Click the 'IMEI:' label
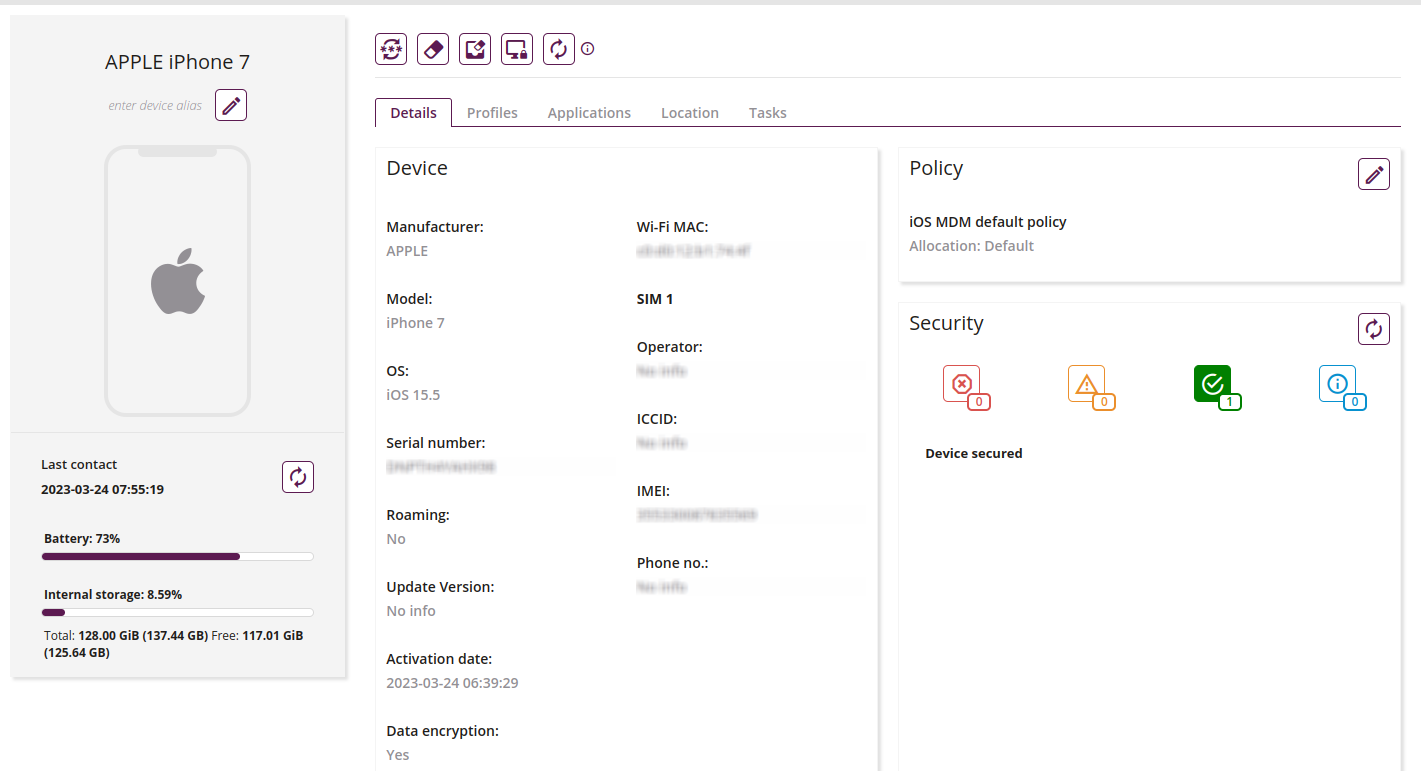Image resolution: width=1421 pixels, height=771 pixels. 653,491
